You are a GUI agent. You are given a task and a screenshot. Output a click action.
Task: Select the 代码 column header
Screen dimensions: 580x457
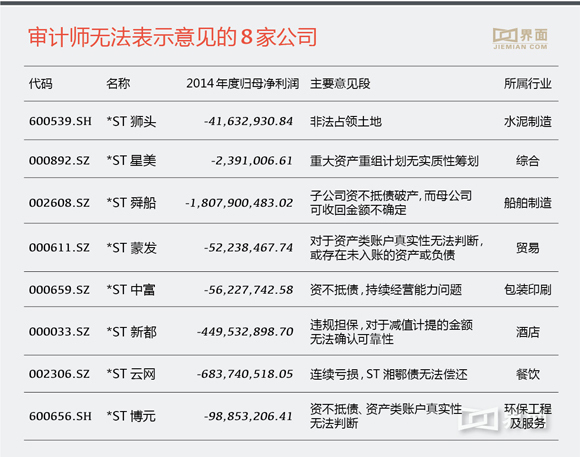click(x=41, y=84)
